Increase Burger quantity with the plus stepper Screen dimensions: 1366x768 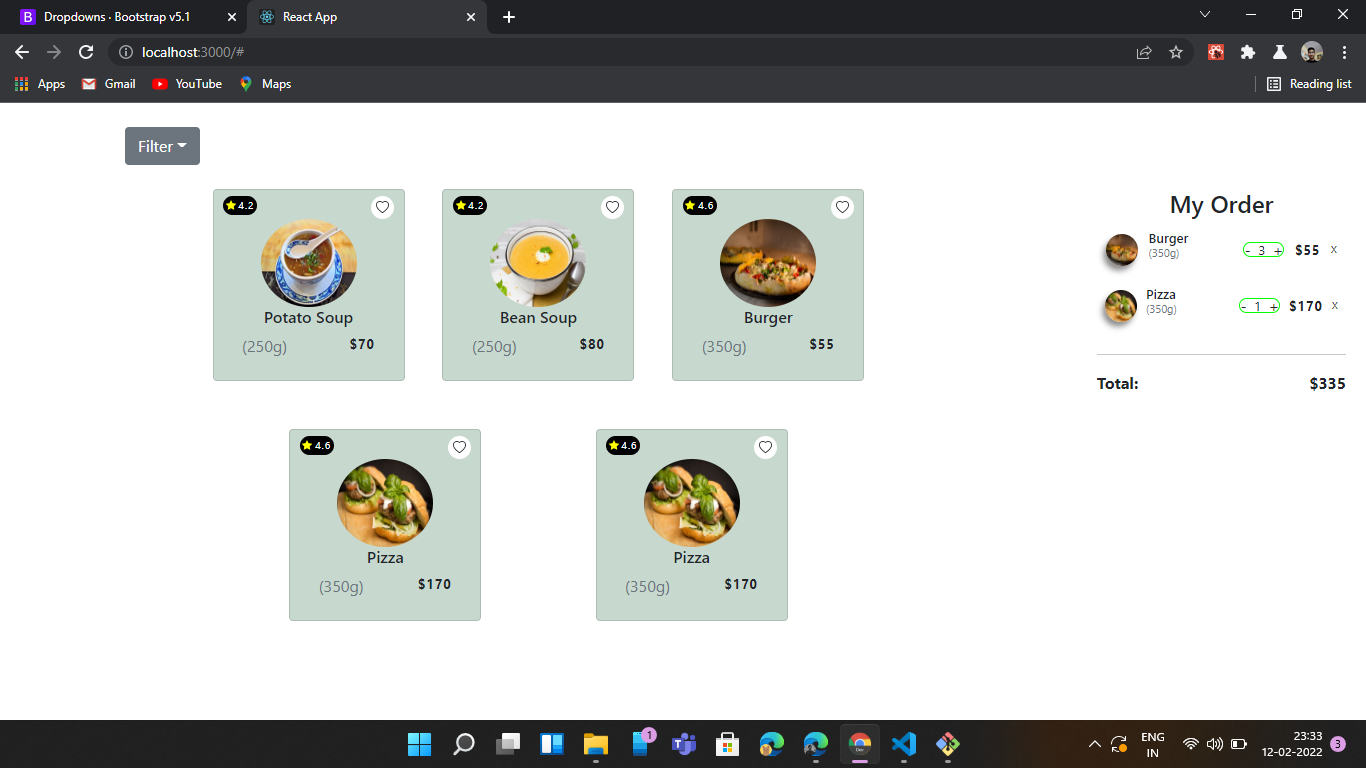[x=1277, y=249]
